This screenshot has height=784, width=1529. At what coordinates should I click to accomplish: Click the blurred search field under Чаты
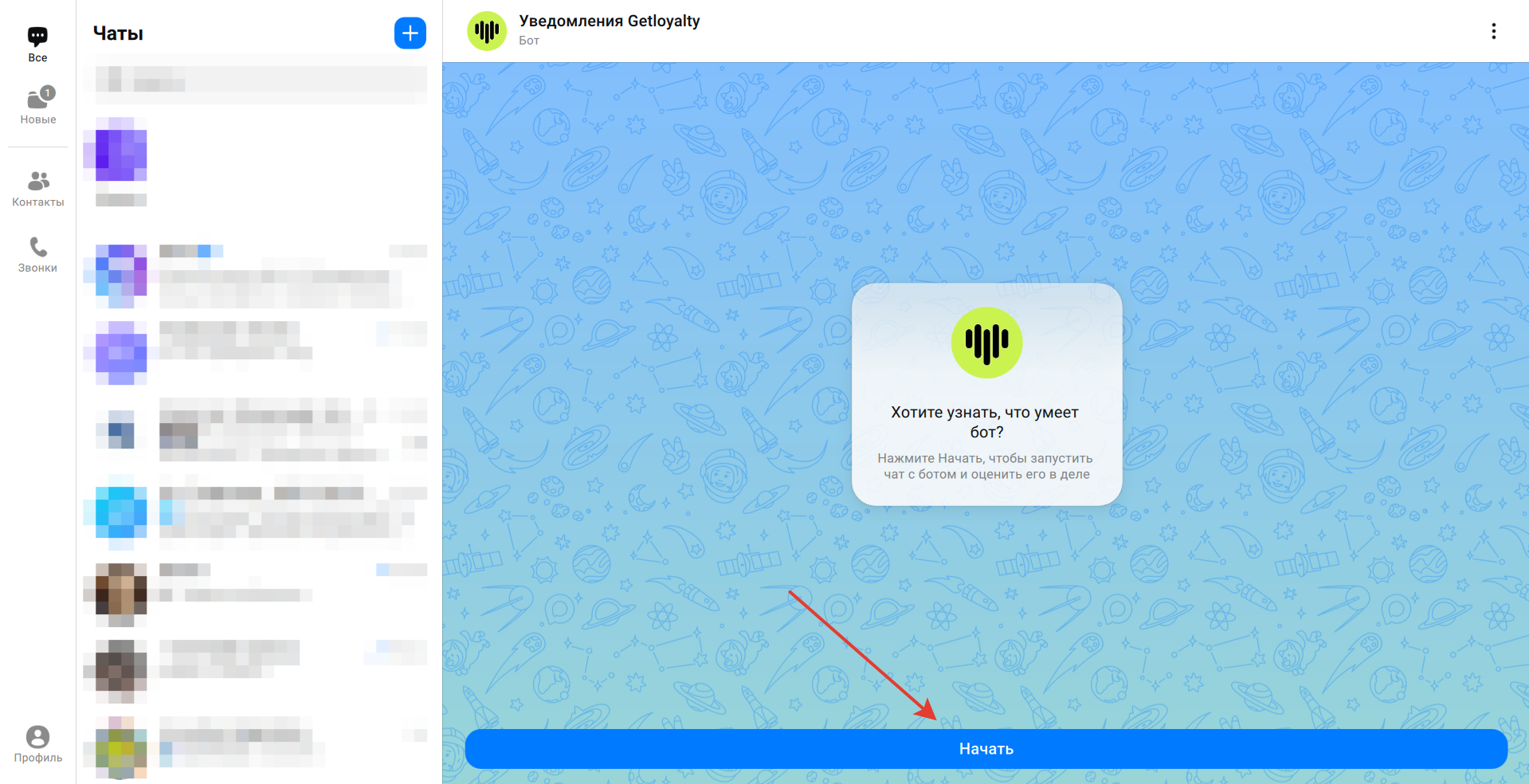[261, 79]
